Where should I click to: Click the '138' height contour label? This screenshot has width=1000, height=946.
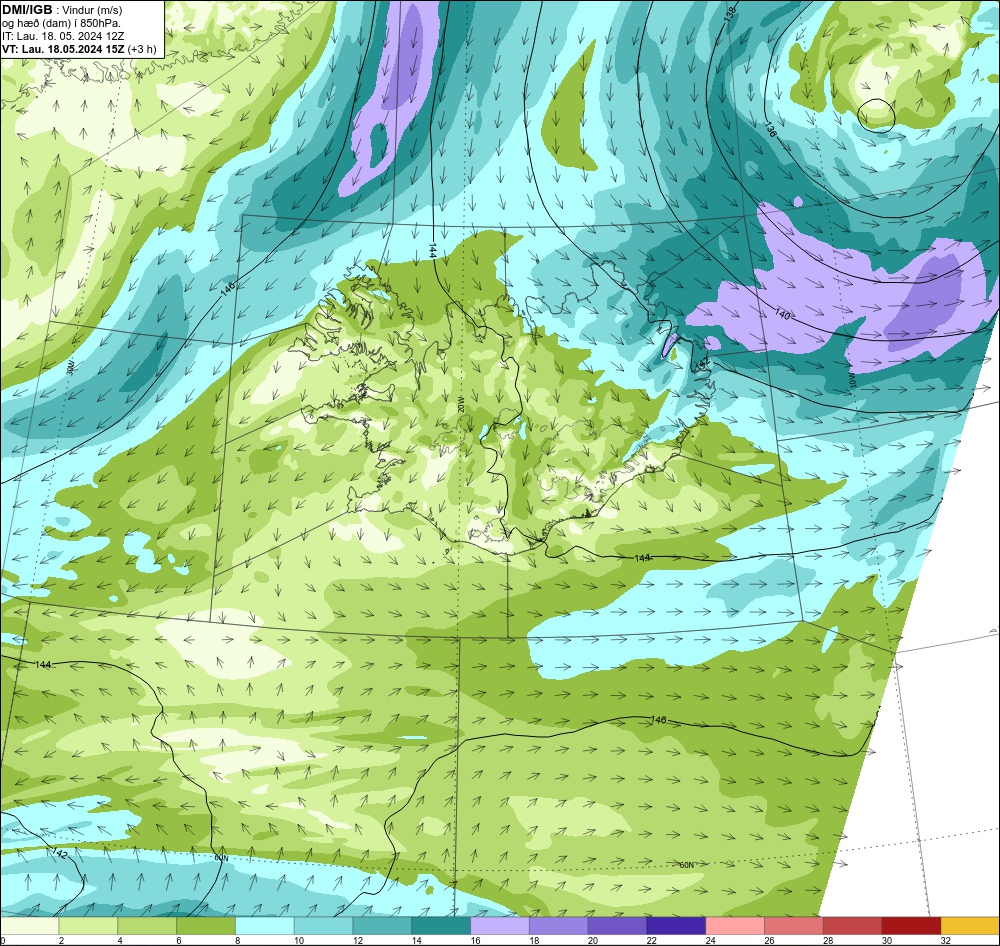730,14
